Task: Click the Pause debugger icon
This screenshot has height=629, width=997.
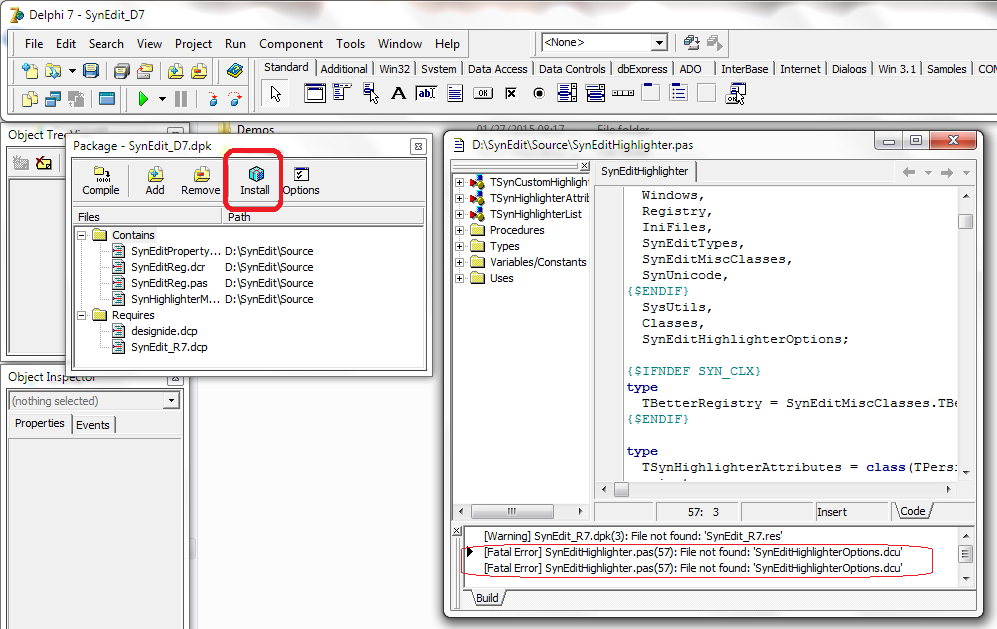Action: pyautogui.click(x=181, y=99)
